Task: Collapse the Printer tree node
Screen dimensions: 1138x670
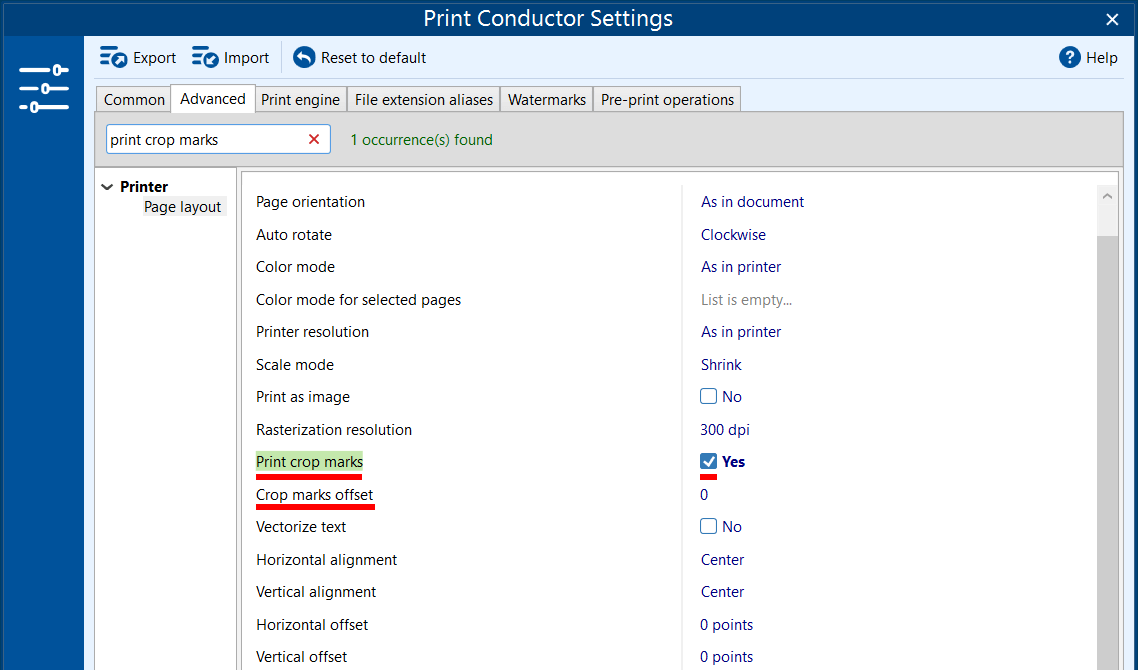Action: click(107, 187)
